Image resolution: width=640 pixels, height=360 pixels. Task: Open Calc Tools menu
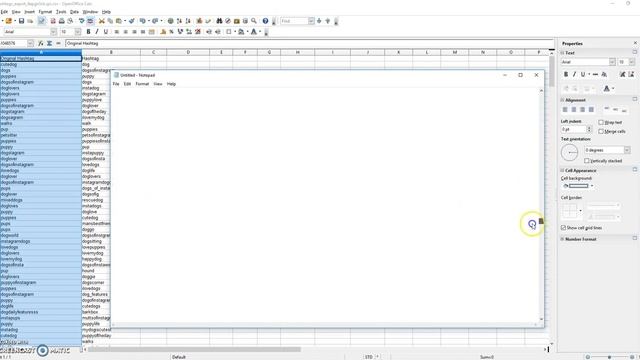pyautogui.click(x=61, y=12)
